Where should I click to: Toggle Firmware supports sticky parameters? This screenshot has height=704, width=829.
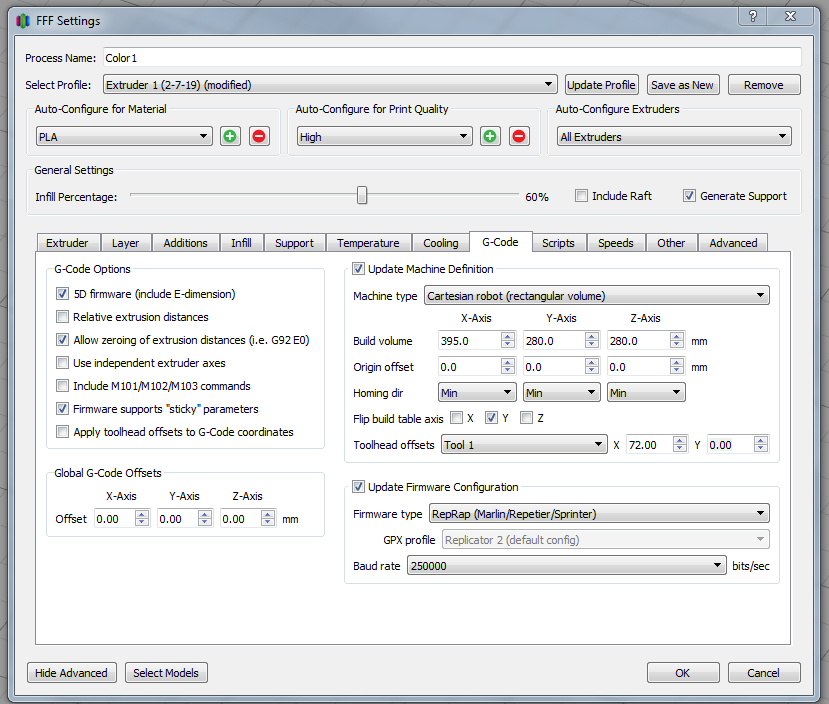62,409
